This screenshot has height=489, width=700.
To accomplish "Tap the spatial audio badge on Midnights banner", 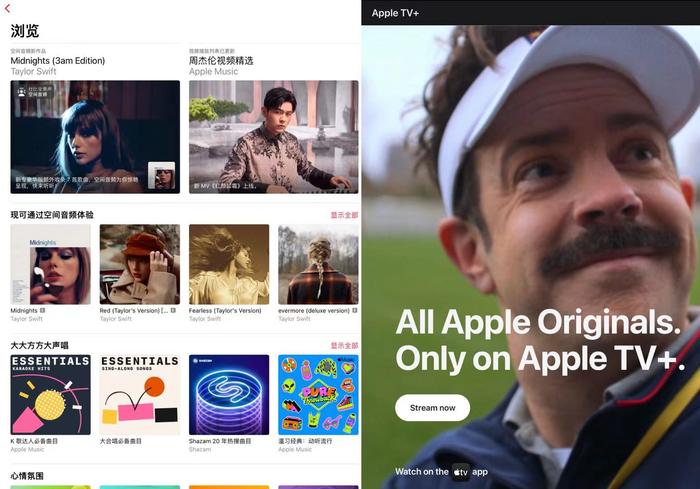I will [34, 92].
